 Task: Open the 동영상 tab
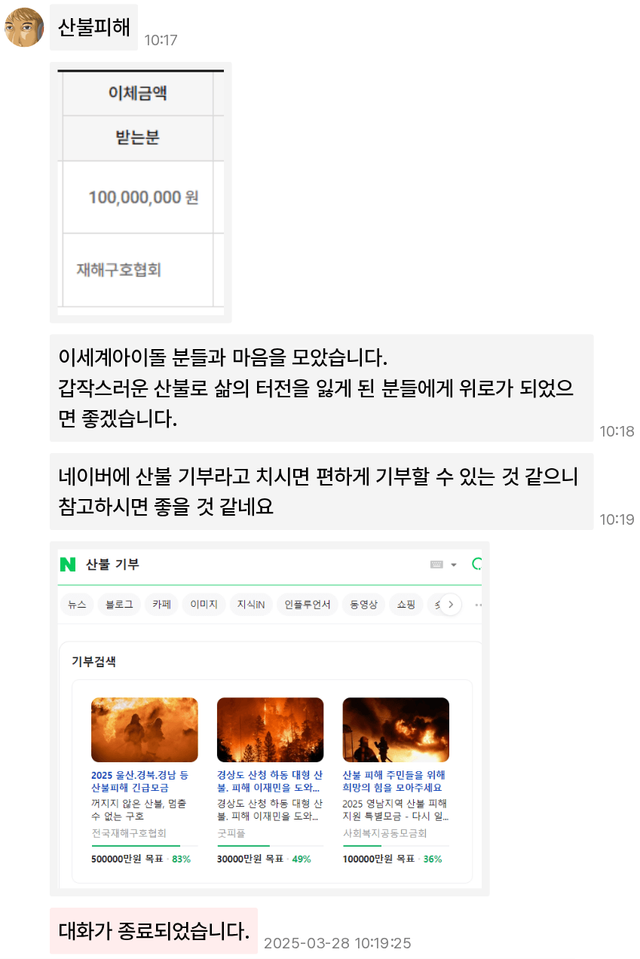click(x=363, y=604)
